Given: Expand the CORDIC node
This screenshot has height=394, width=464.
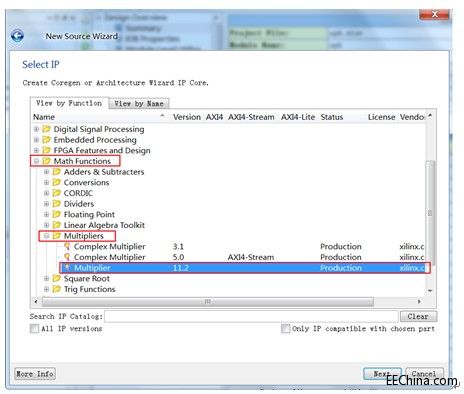Looking at the screenshot, I should [46, 193].
